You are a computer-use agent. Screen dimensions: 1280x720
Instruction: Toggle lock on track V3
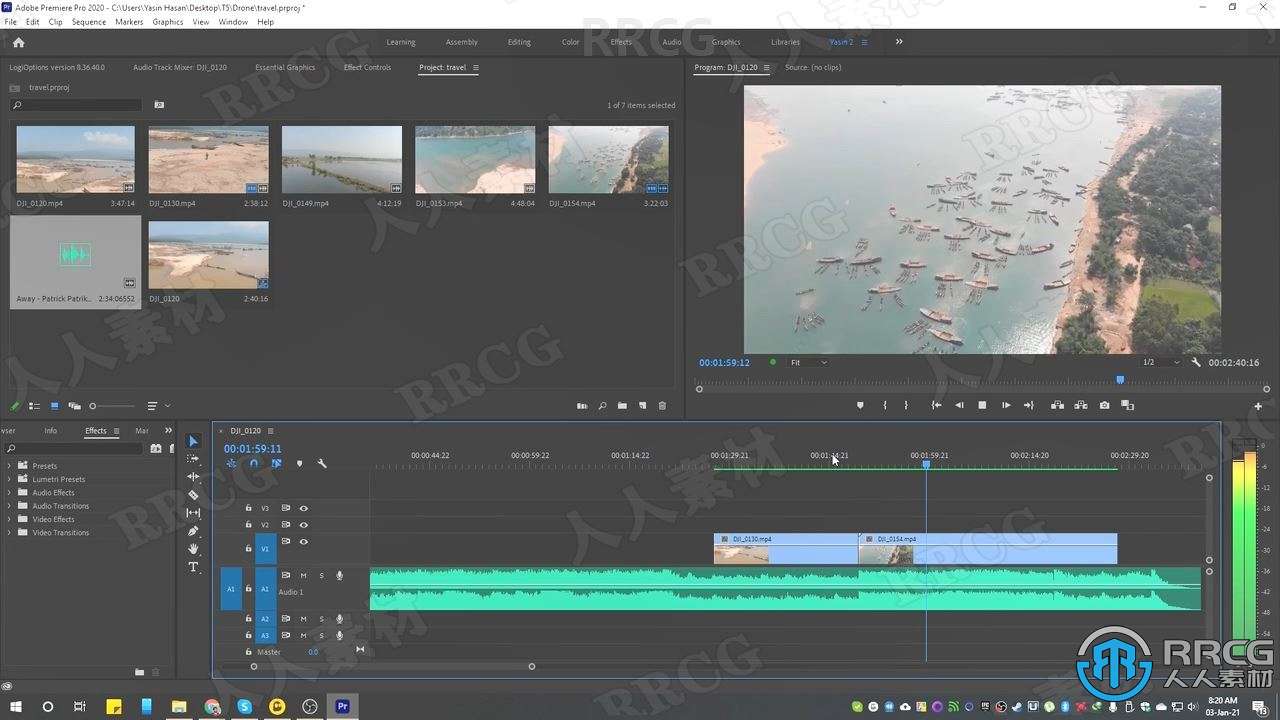248,508
